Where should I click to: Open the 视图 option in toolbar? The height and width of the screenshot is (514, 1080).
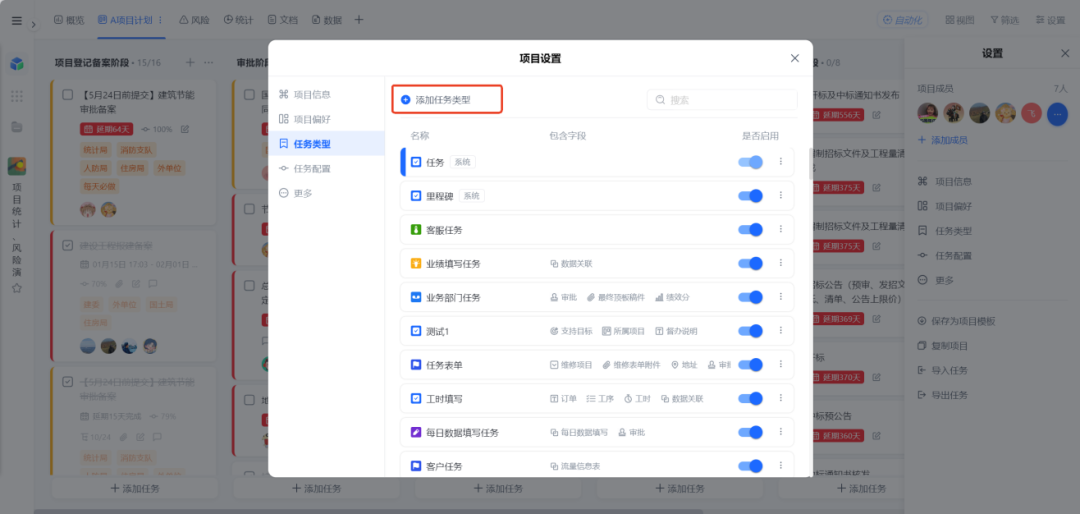pyautogui.click(x=959, y=20)
